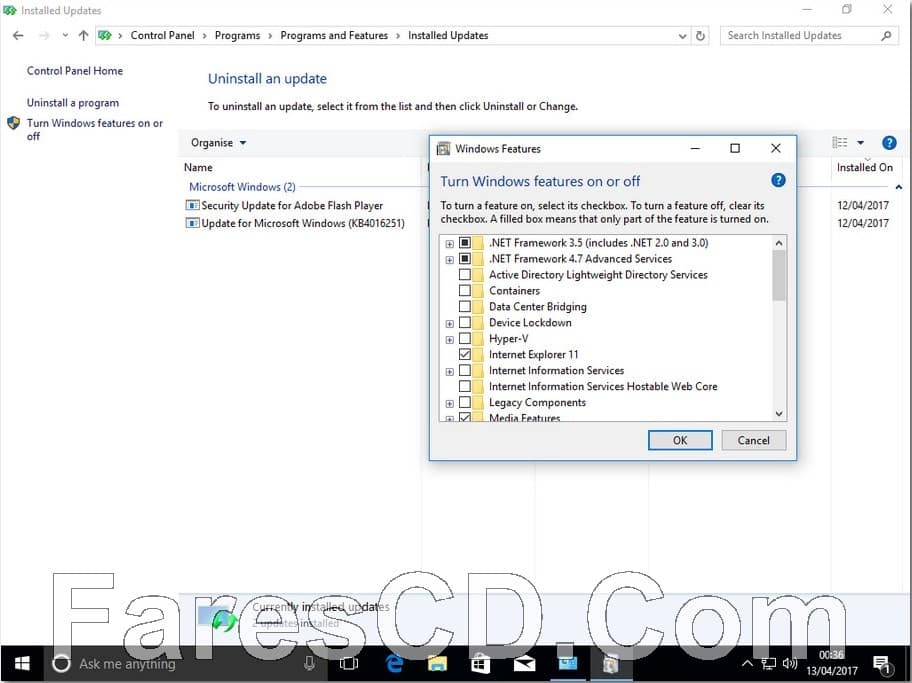Viewport: 912px width, 683px height.
Task: Enable the Containers feature checkbox
Action: pos(465,290)
